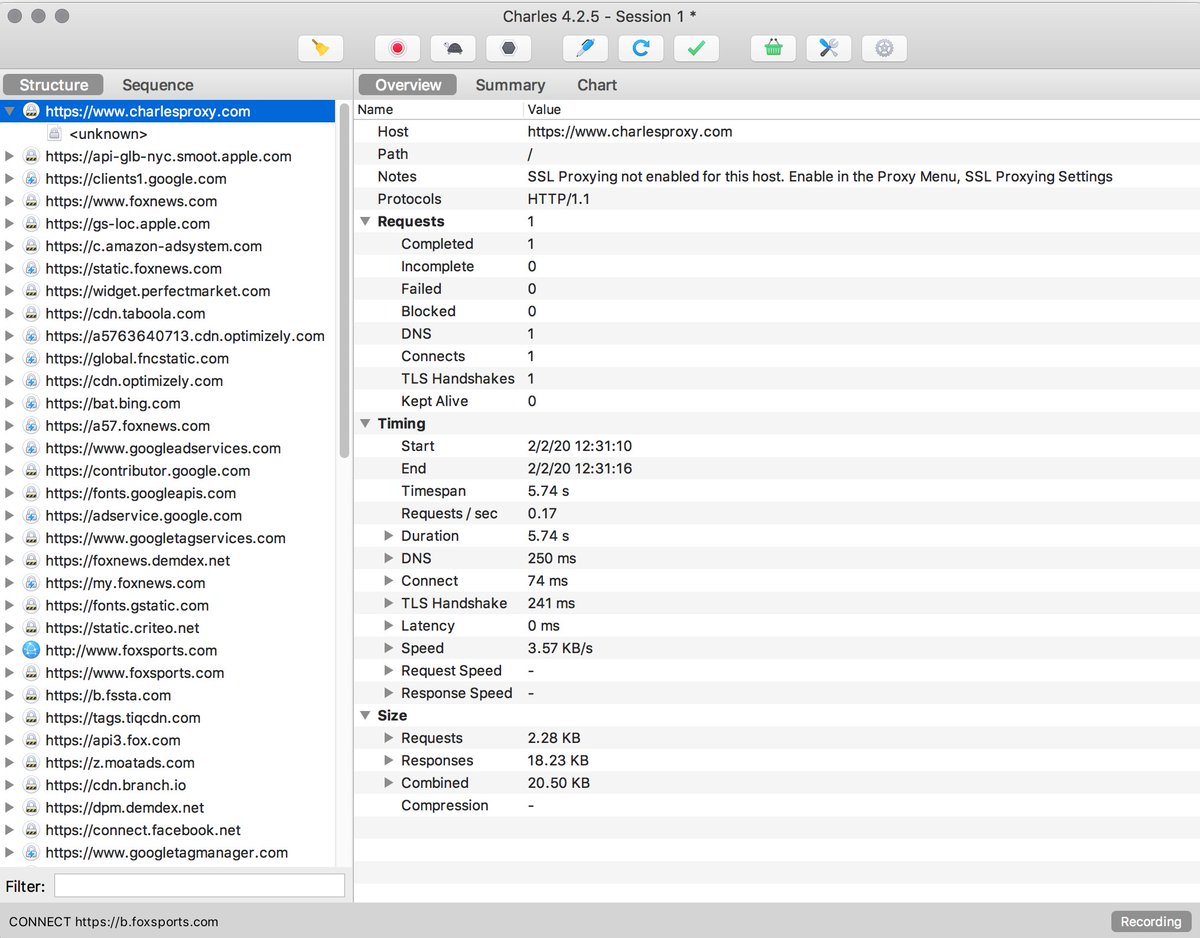Open the green basket icon in toolbar
The width and height of the screenshot is (1200, 938).
(773, 47)
